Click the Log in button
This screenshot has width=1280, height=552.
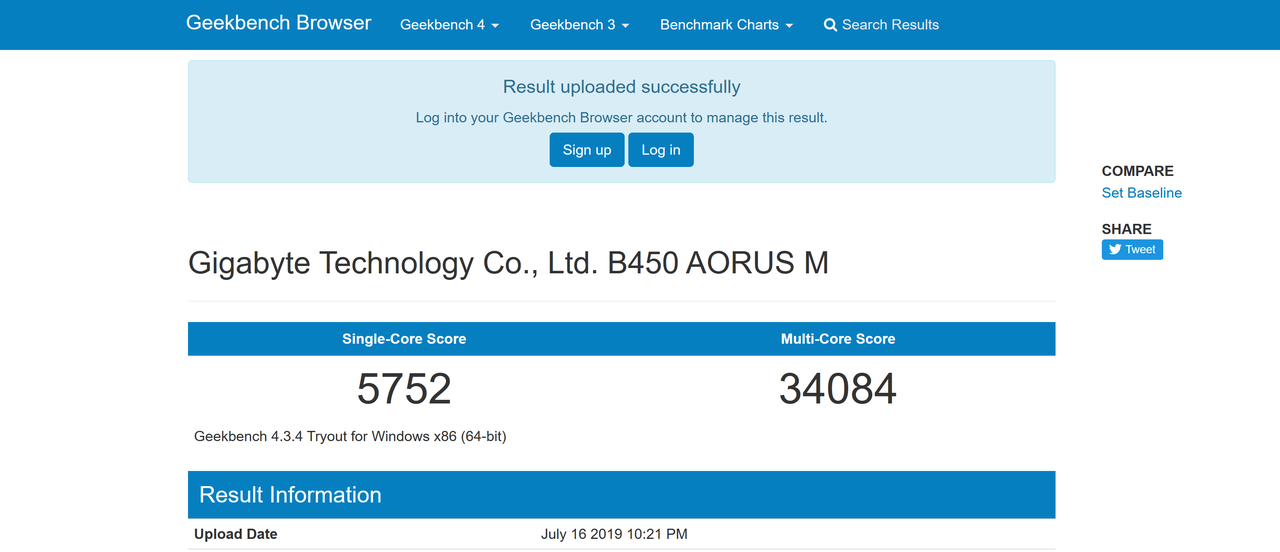[661, 150]
